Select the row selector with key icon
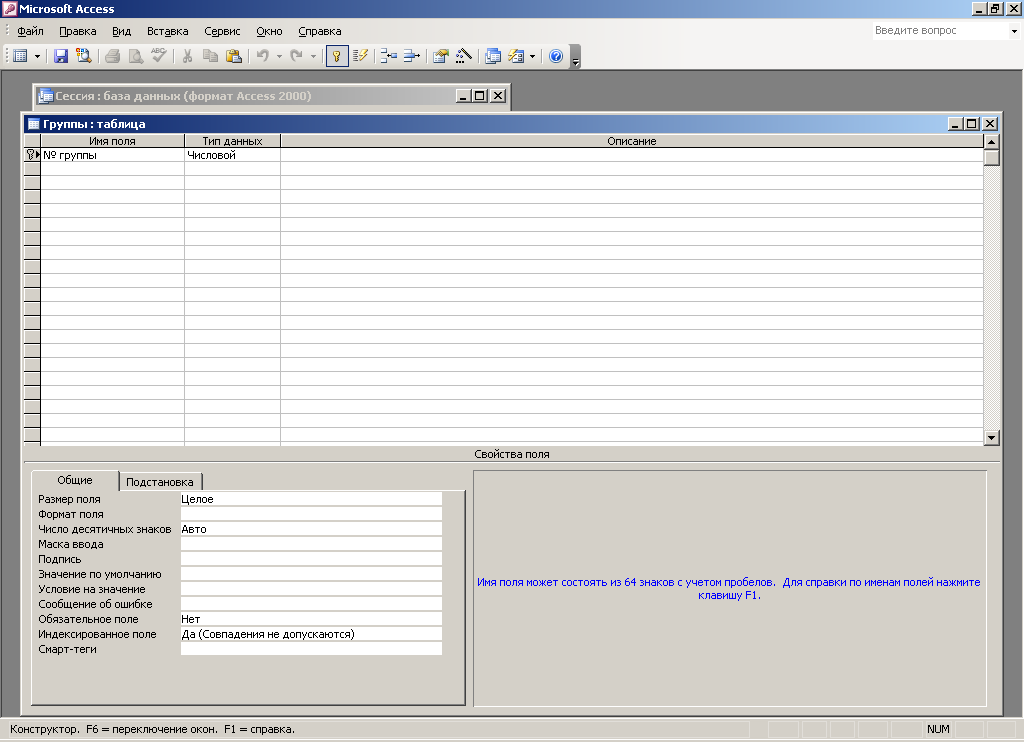The image size is (1024, 742). pos(32,155)
